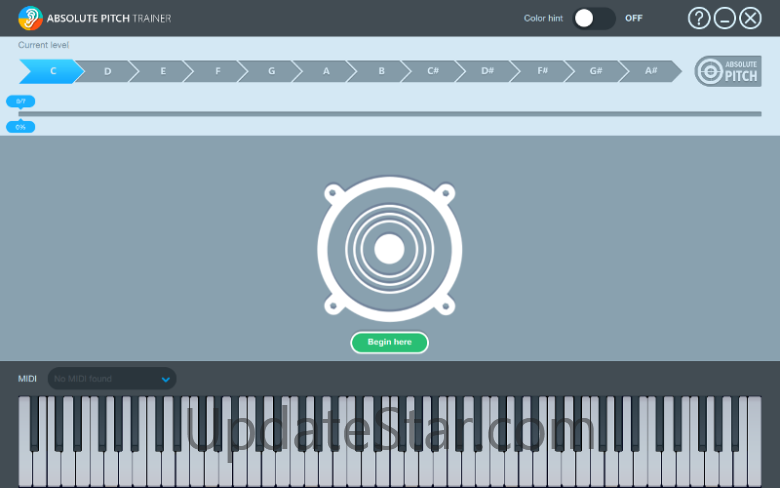
Task: Click the 0/7 progress marker bubble
Action: 20,101
